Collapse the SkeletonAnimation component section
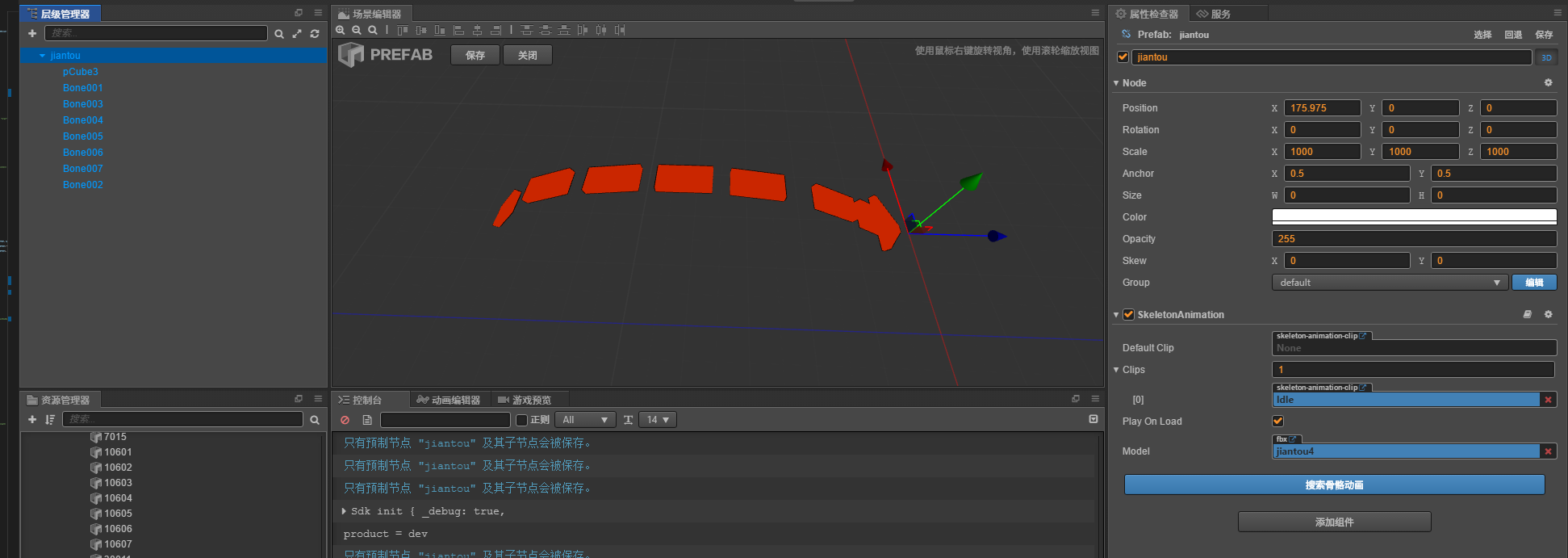Viewport: 1568px width, 558px height. [1116, 315]
